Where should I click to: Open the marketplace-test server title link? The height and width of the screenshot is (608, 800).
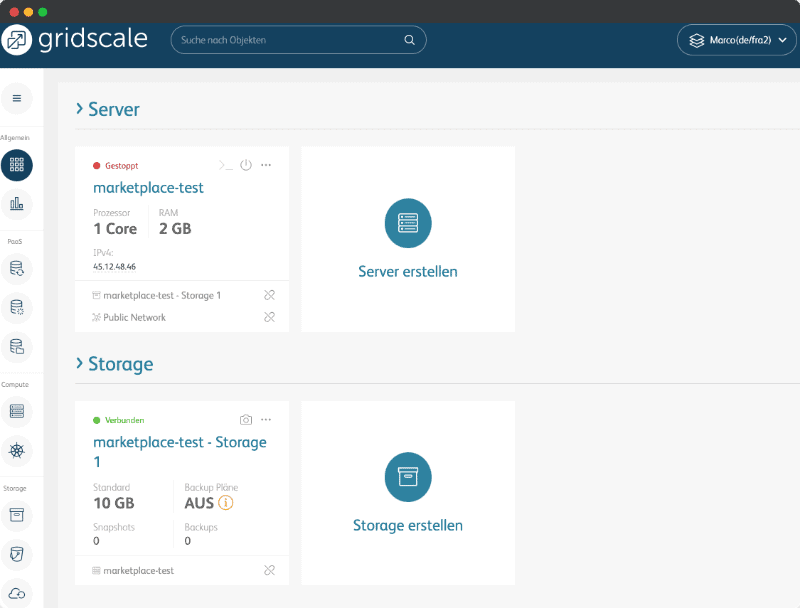coord(148,188)
